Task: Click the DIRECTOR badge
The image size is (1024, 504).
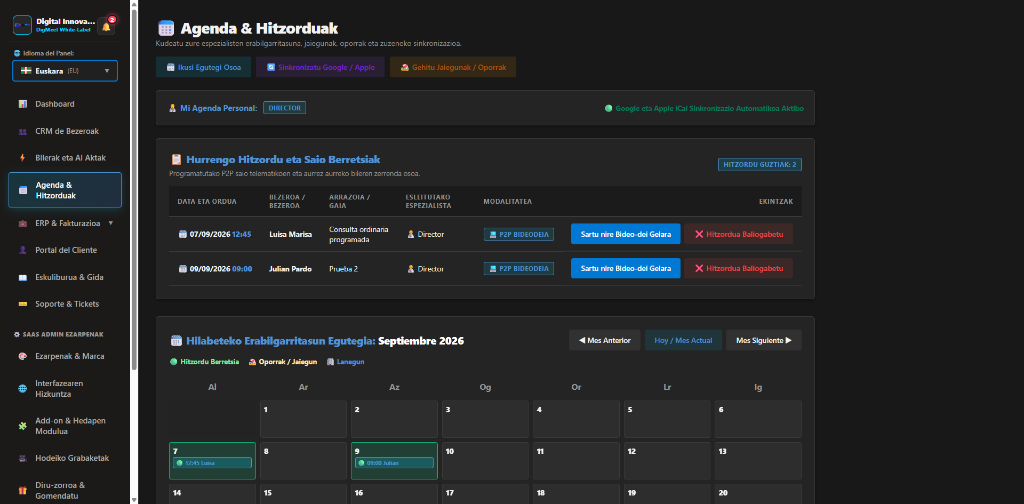Action: coord(284,108)
